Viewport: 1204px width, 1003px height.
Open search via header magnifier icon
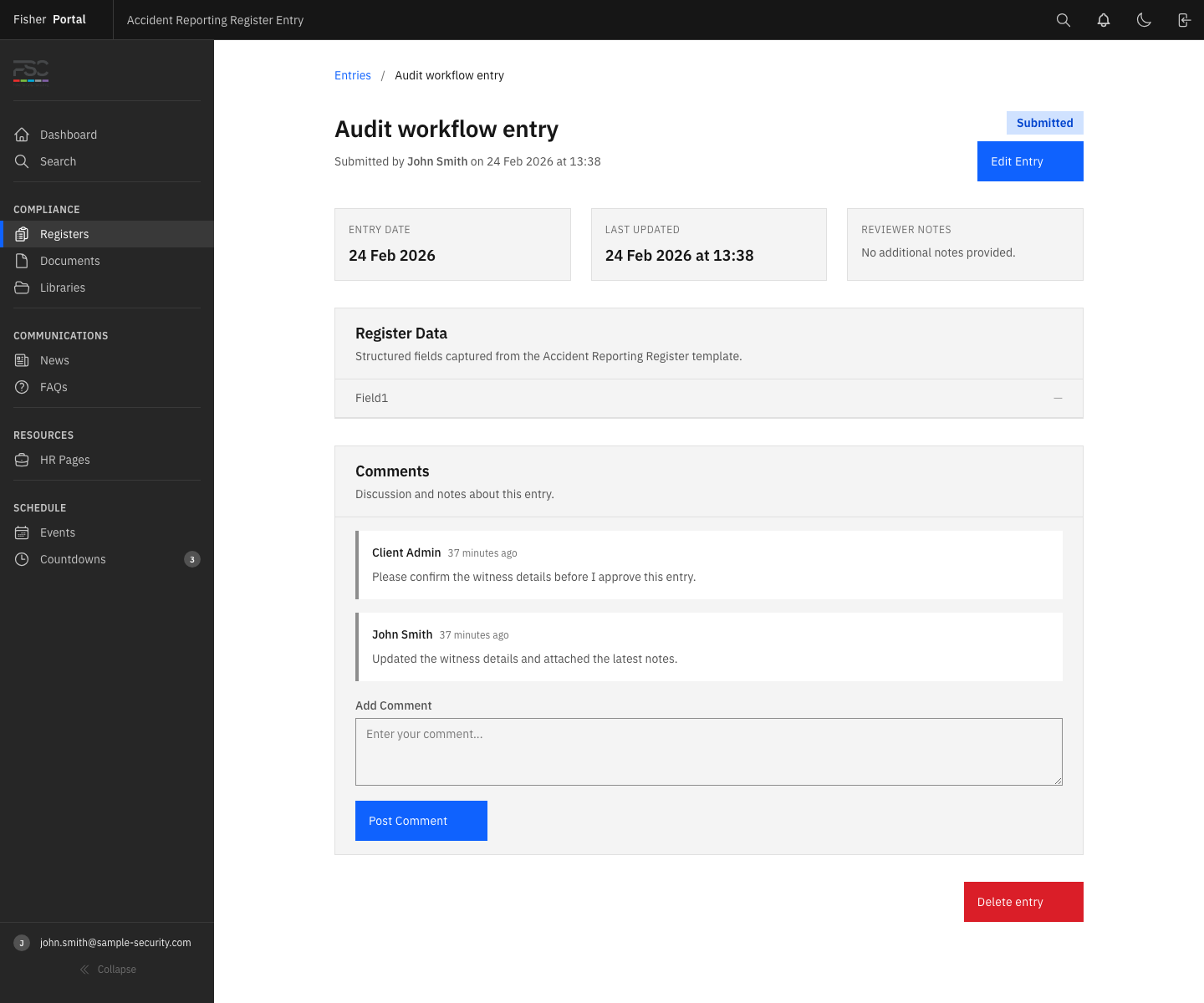[x=1064, y=20]
